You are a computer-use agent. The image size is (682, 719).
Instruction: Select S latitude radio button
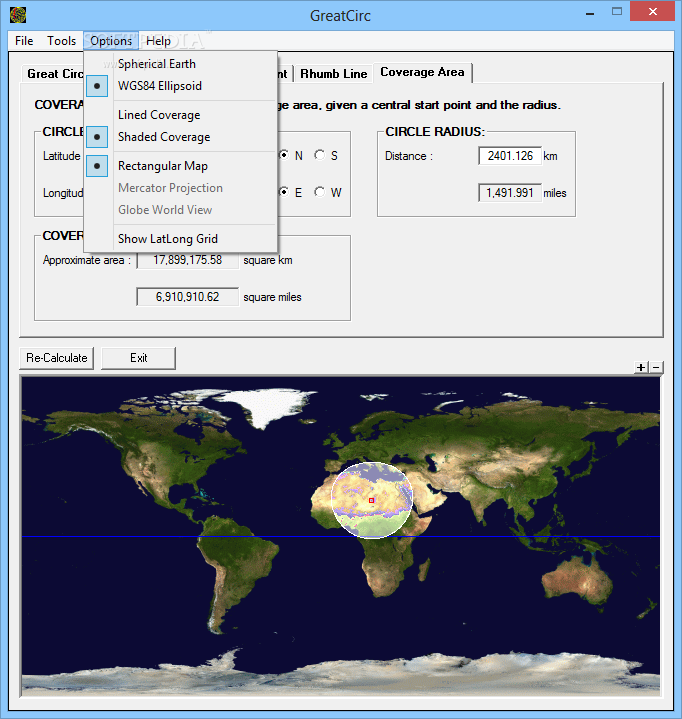click(320, 155)
